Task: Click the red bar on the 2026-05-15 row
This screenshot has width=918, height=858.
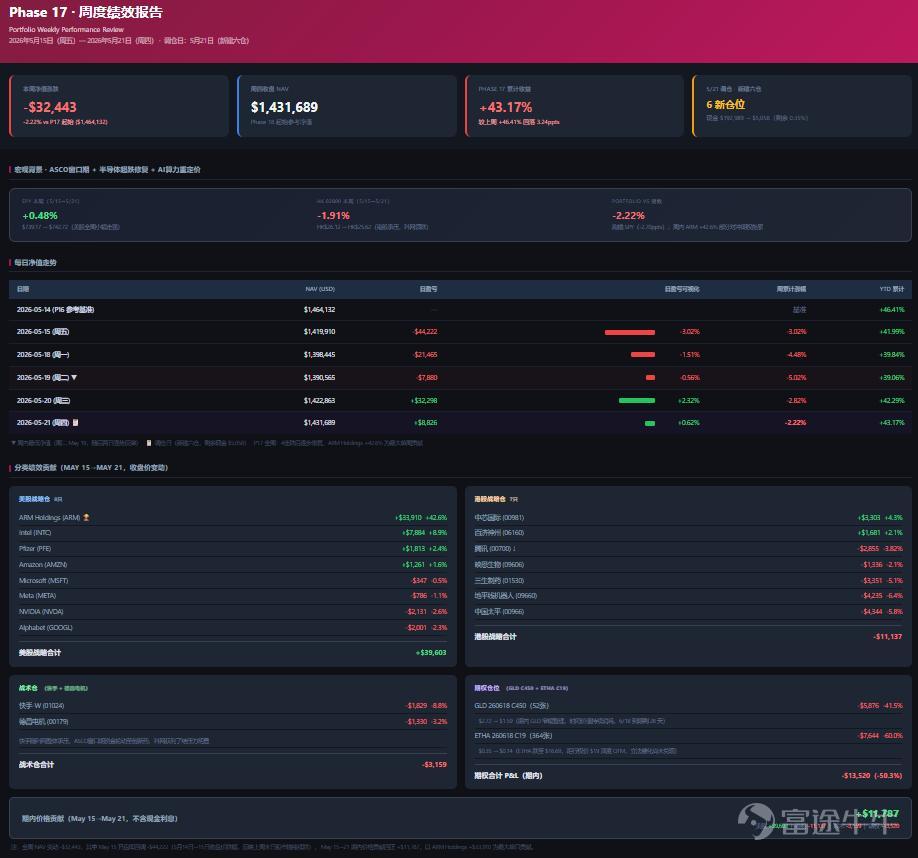Action: tap(629, 332)
